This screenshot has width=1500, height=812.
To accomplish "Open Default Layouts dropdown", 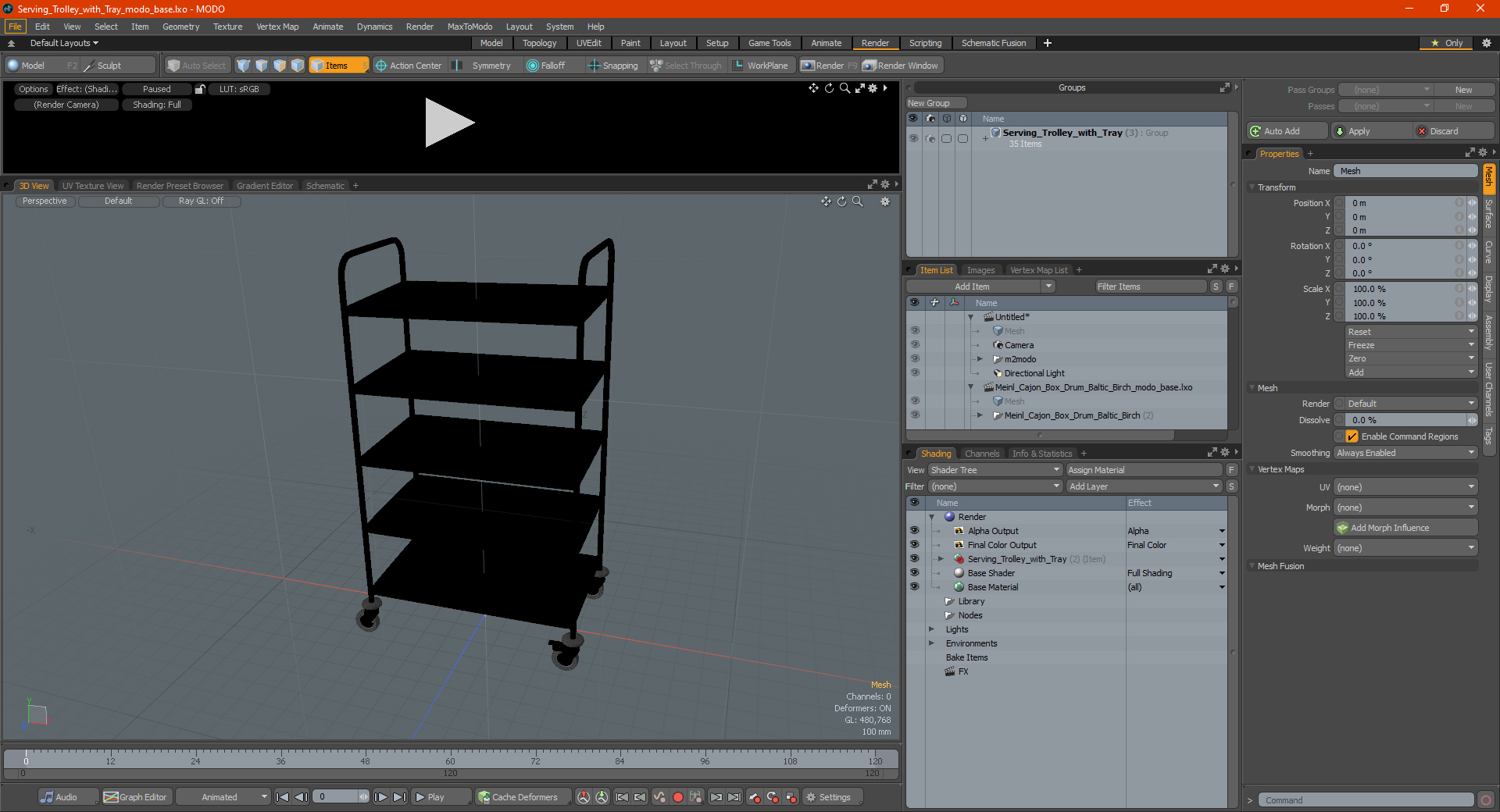I will click(64, 43).
